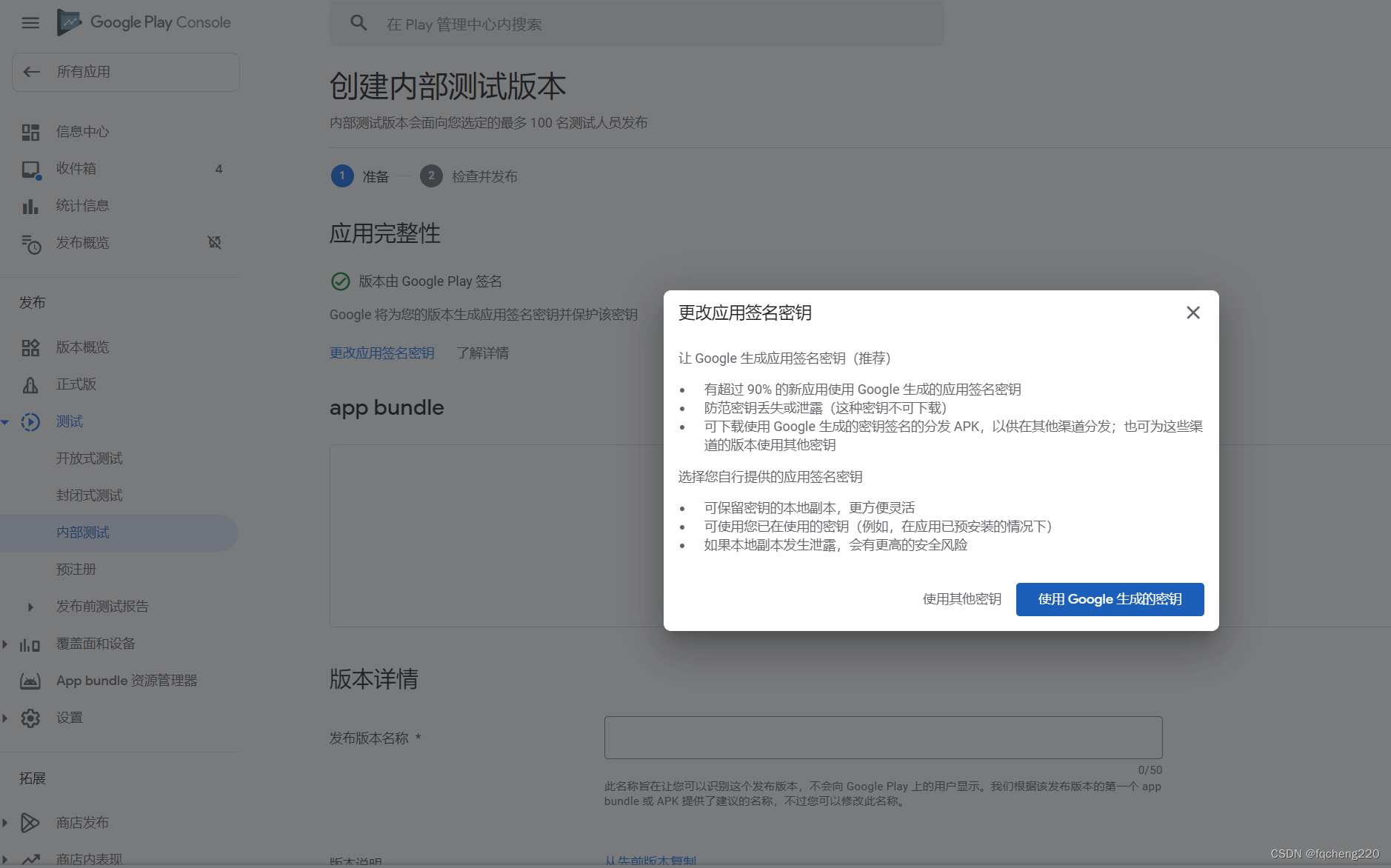The height and width of the screenshot is (868, 1391).
Task: Open 版本概览 via its grid icon
Action: pos(30,347)
